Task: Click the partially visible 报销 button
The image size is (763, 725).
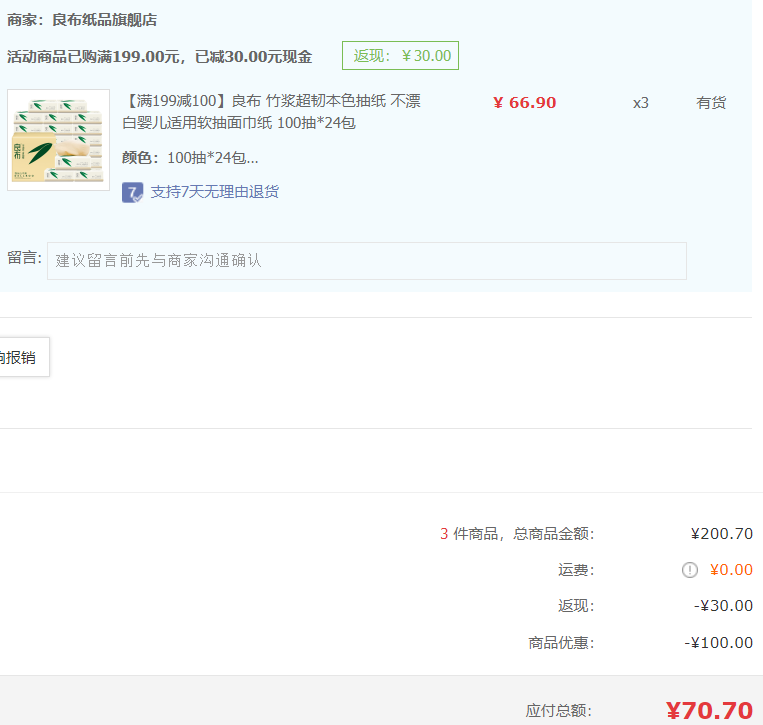Action: (x=24, y=357)
